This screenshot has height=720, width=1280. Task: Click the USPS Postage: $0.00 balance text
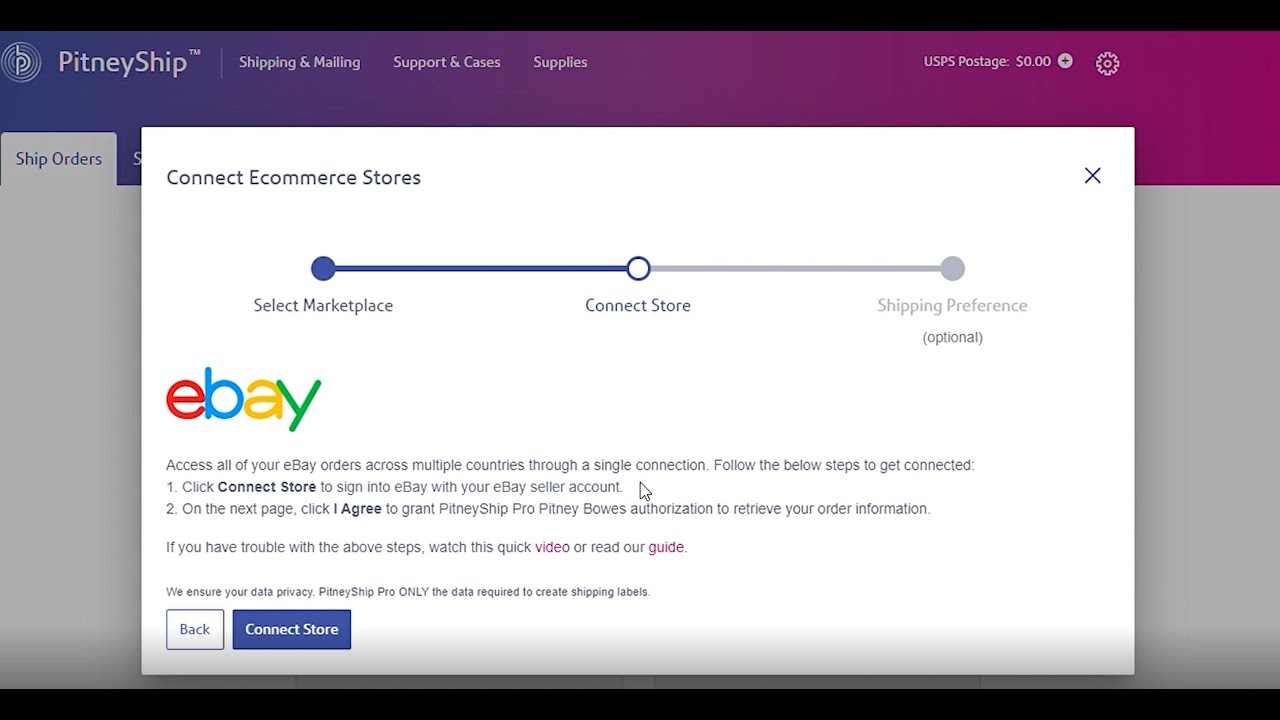point(987,61)
